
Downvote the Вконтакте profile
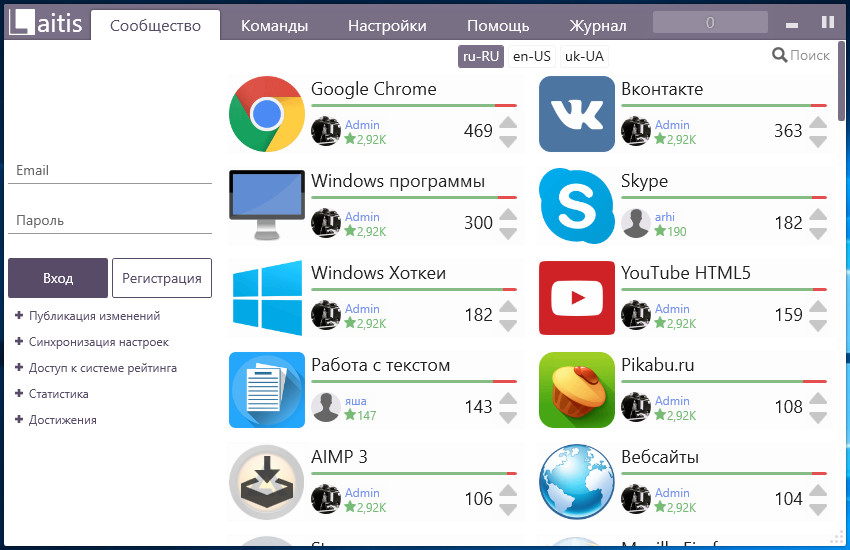coord(818,141)
